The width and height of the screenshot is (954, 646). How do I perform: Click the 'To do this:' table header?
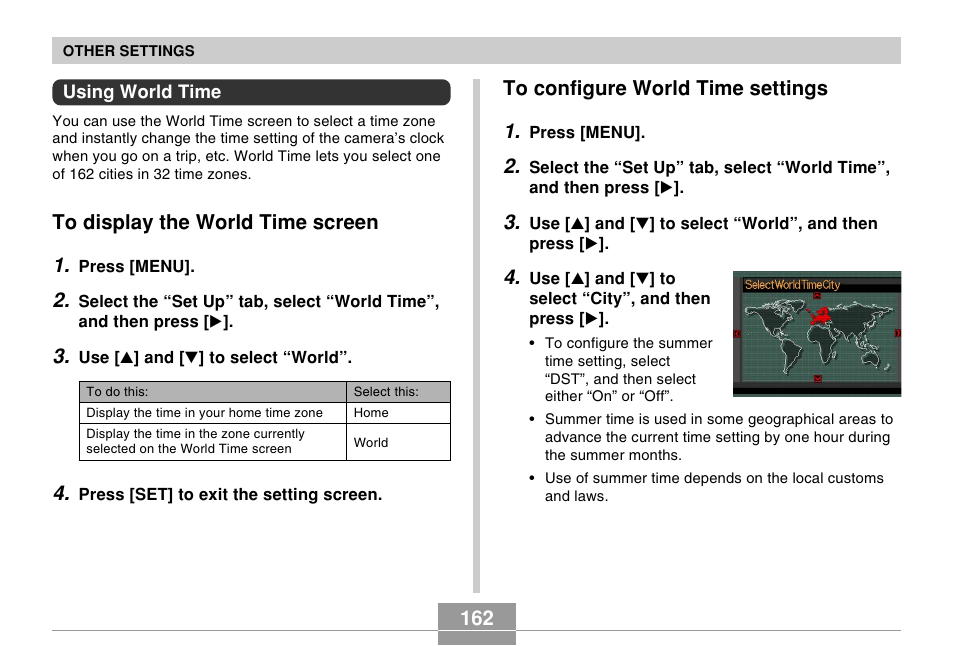(212, 392)
